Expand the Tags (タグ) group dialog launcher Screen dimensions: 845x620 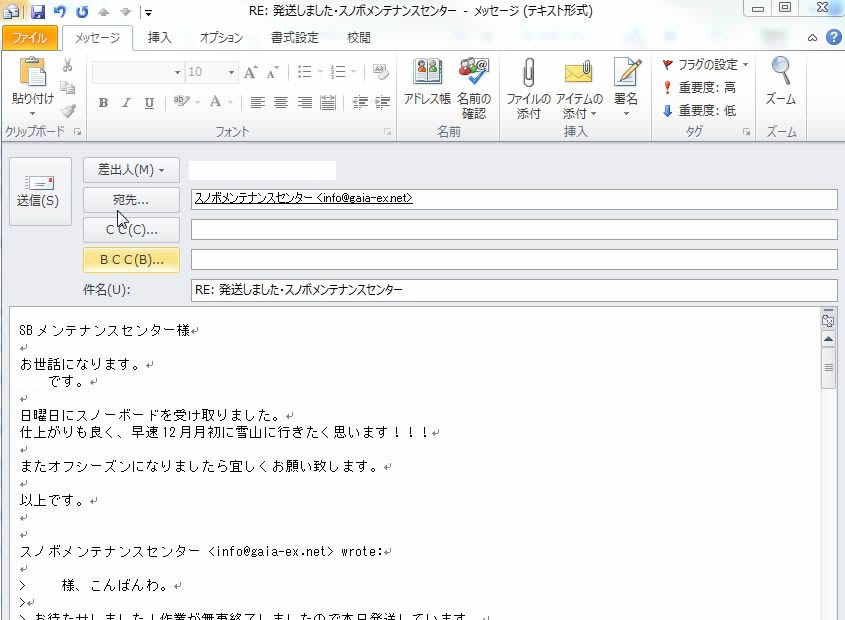[746, 132]
